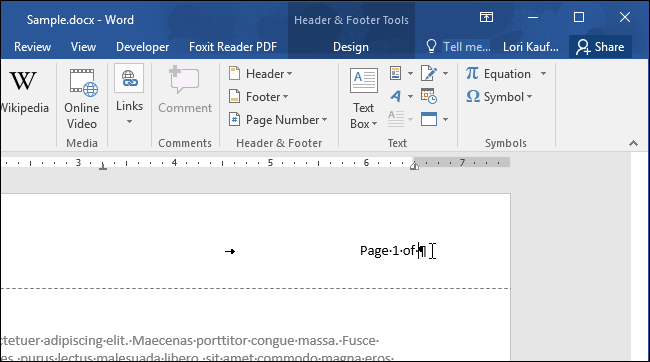Open the Wikipedia add-in

point(24,92)
